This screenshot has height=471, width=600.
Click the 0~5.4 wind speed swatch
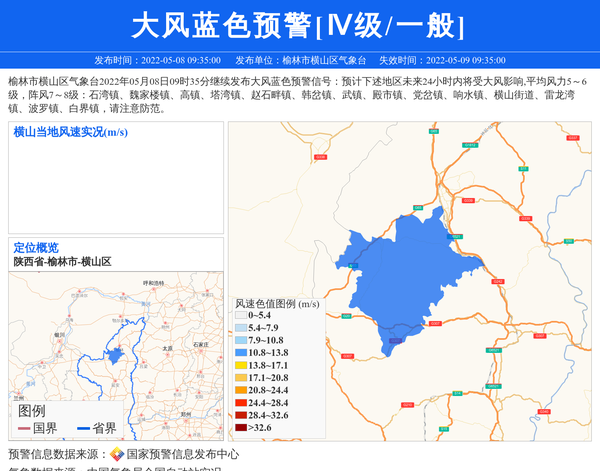tap(241, 315)
